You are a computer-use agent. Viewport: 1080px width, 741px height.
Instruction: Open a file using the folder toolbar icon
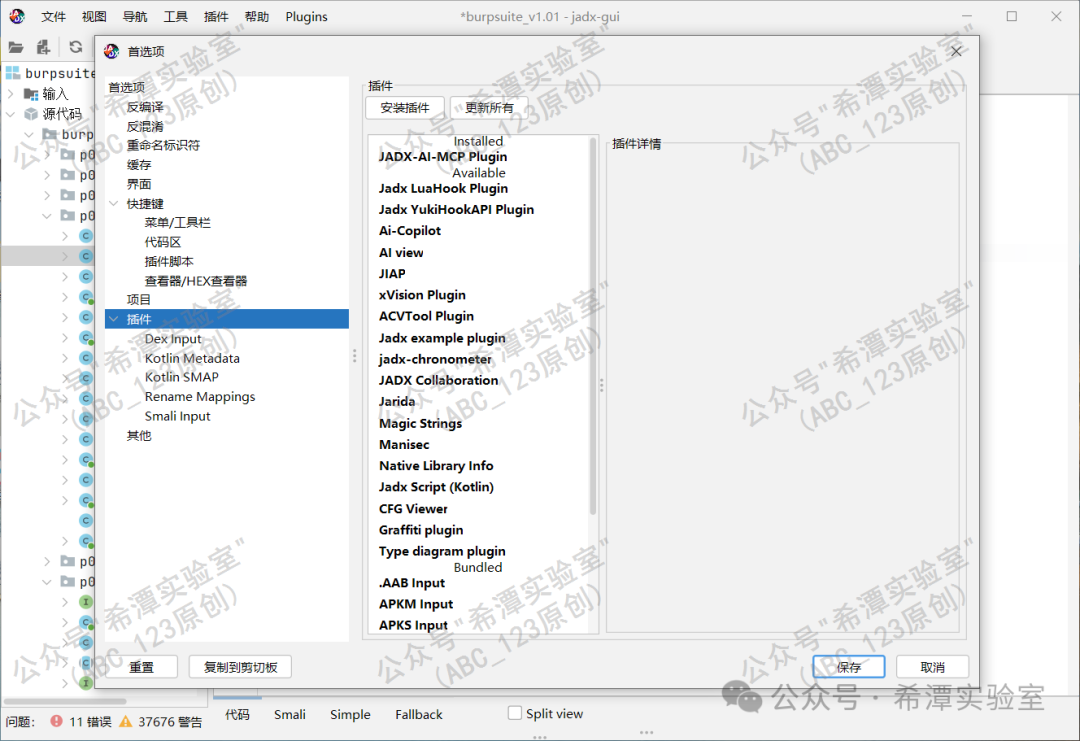(x=16, y=46)
